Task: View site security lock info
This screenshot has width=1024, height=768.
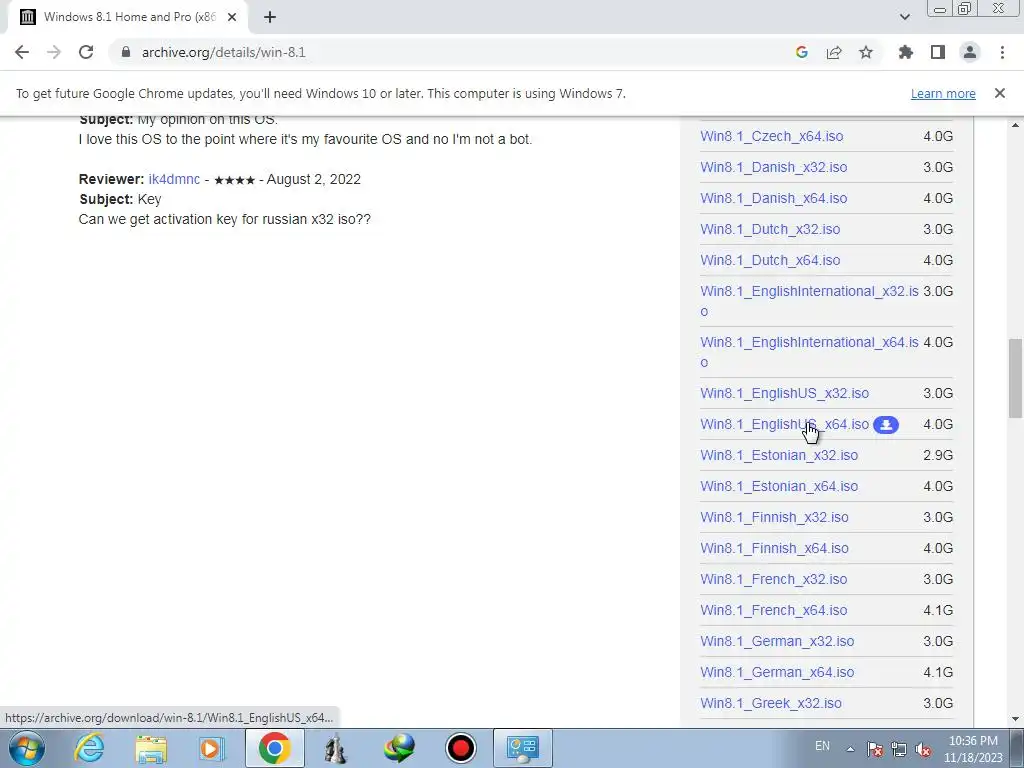Action: tap(126, 52)
